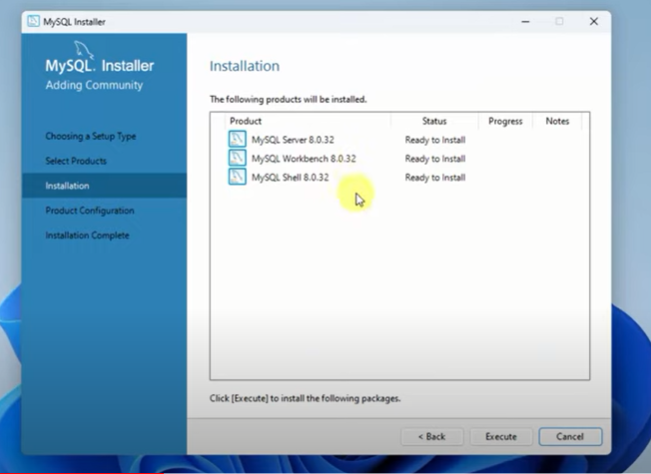651x474 pixels.
Task: Select the MySQL Workbench 8.0.32 row text
Action: pos(303,159)
